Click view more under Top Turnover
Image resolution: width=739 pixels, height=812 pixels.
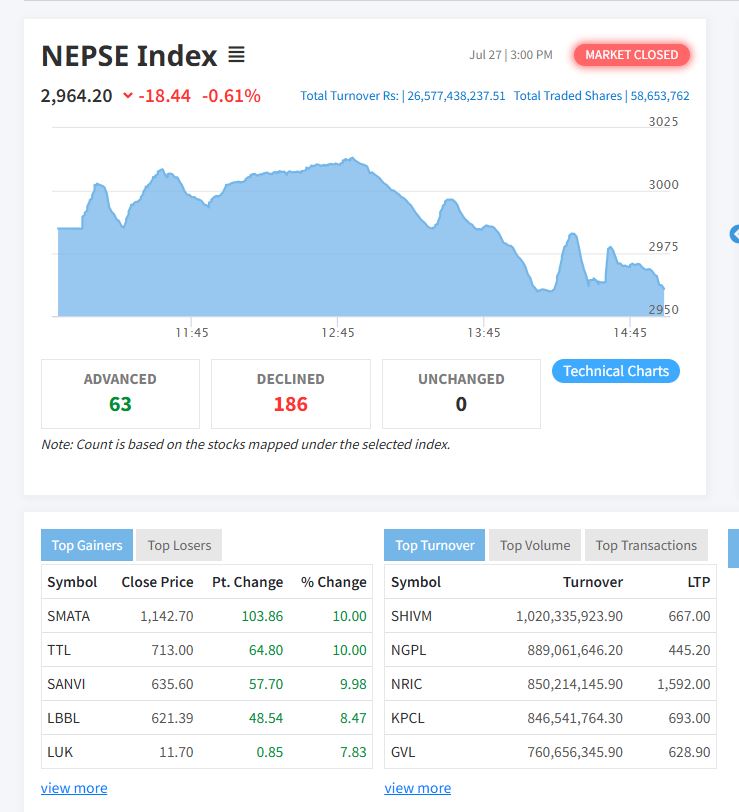point(417,788)
